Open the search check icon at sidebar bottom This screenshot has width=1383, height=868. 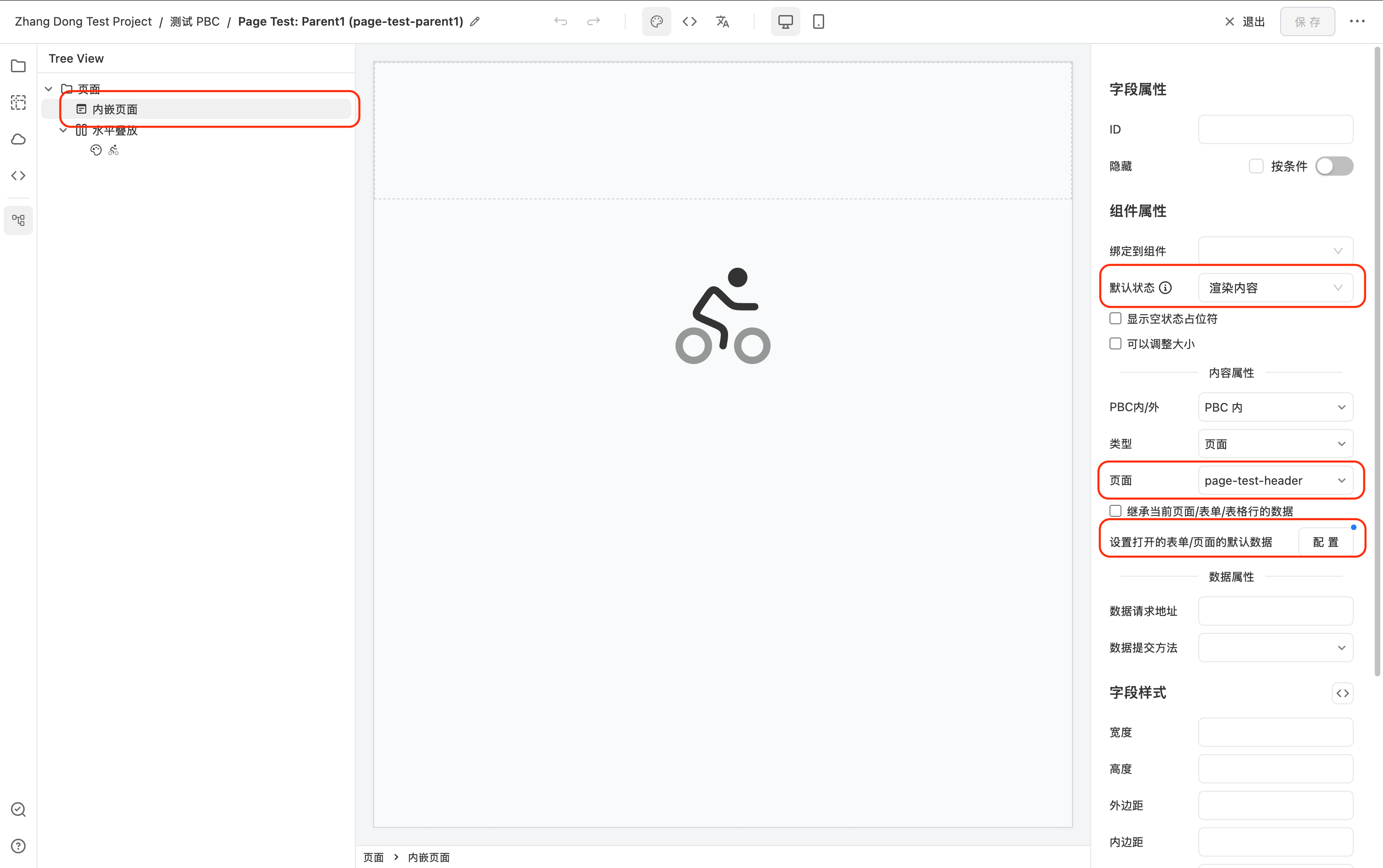(x=18, y=809)
